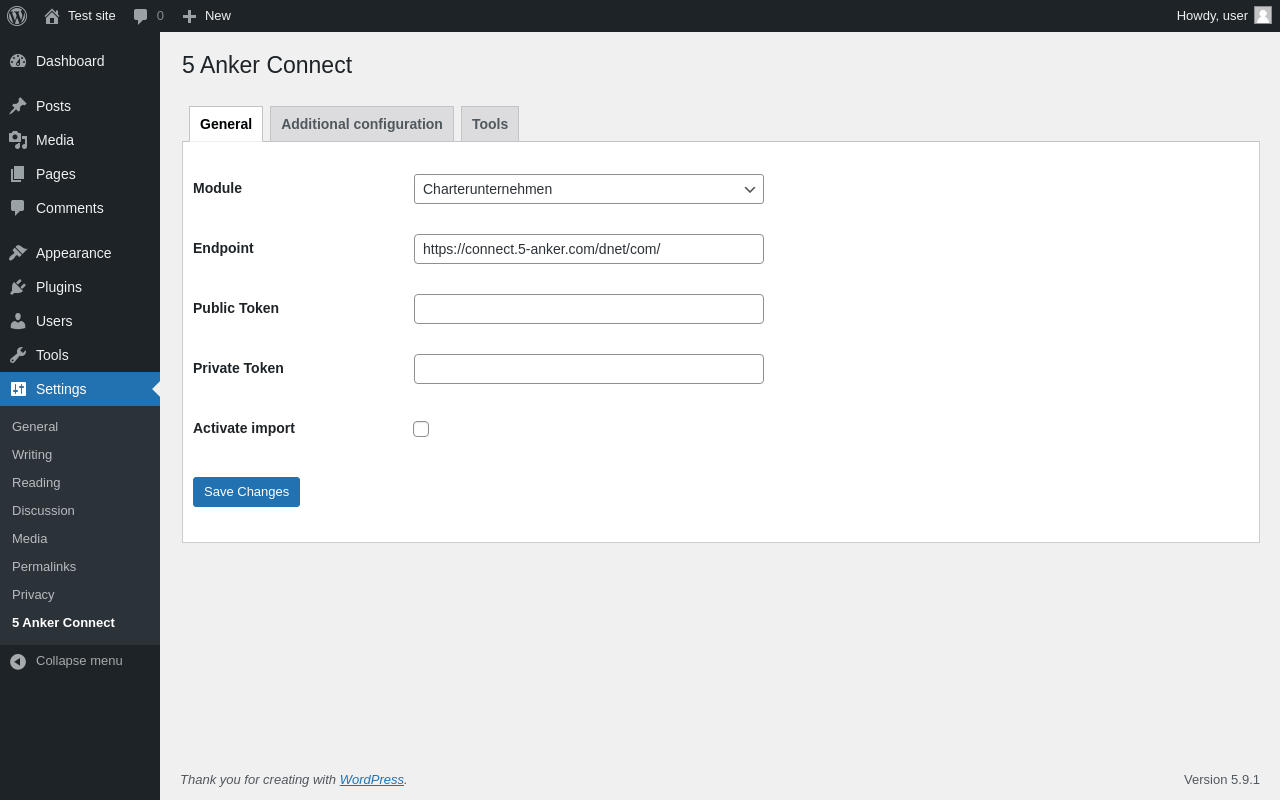
Task: Open the Users menu
Action: click(80, 321)
